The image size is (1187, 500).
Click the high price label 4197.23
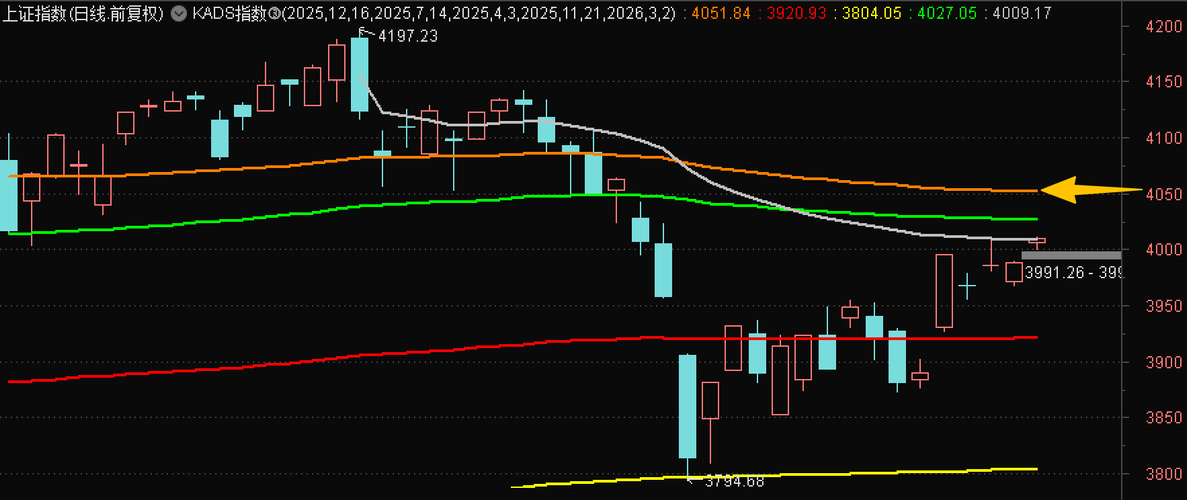coord(408,36)
